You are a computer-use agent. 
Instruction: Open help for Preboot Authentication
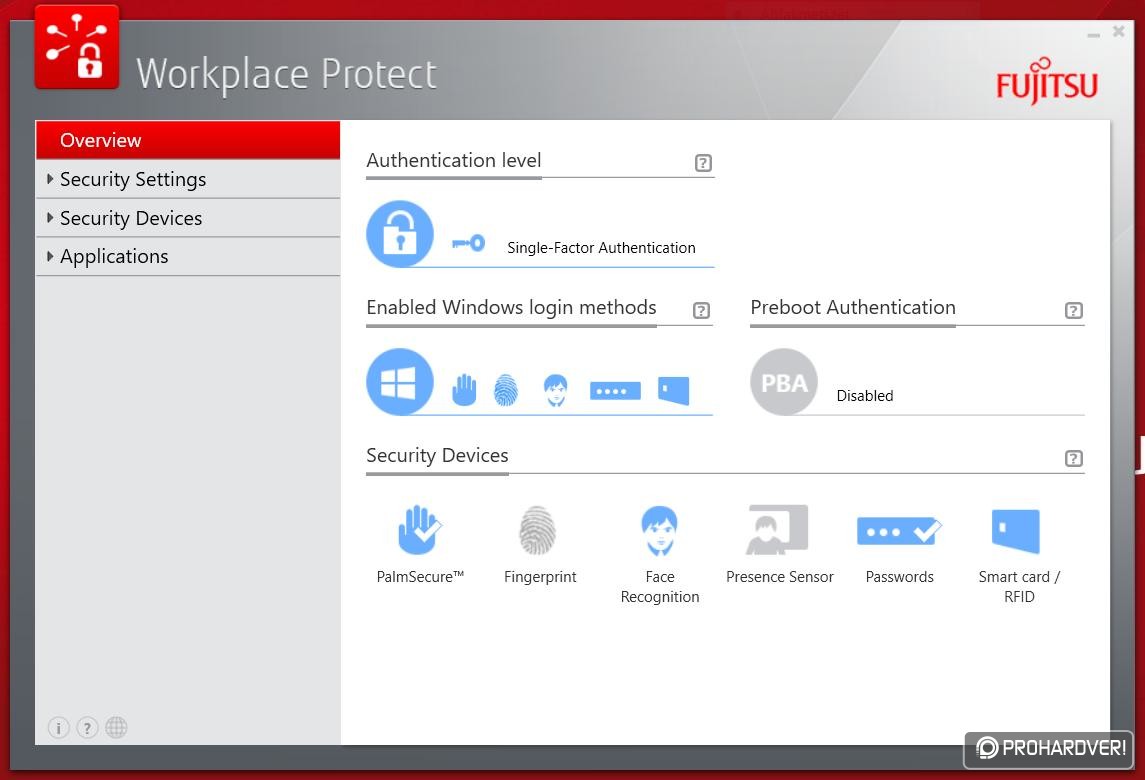(x=1073, y=310)
